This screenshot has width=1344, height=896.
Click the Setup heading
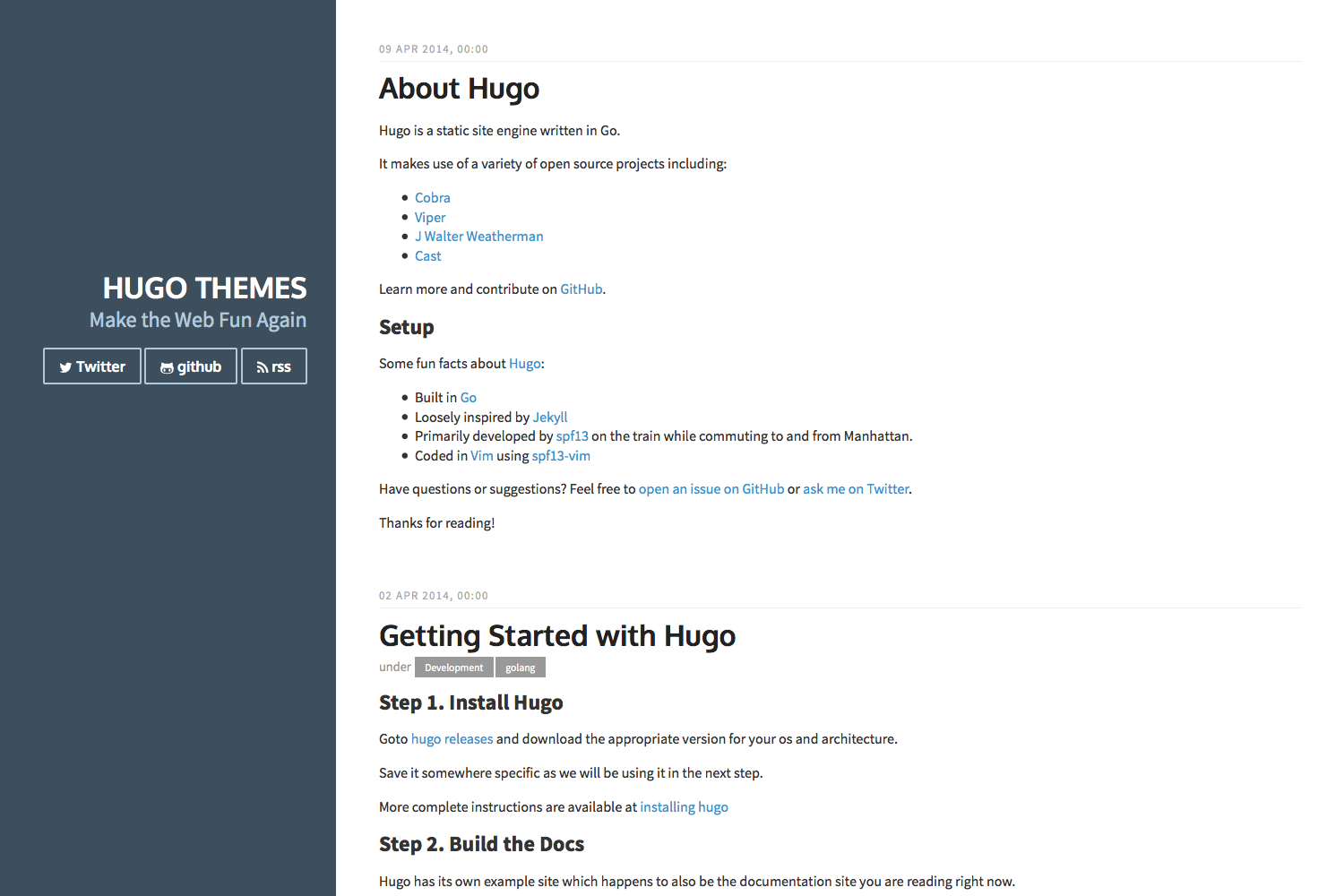[x=407, y=327]
